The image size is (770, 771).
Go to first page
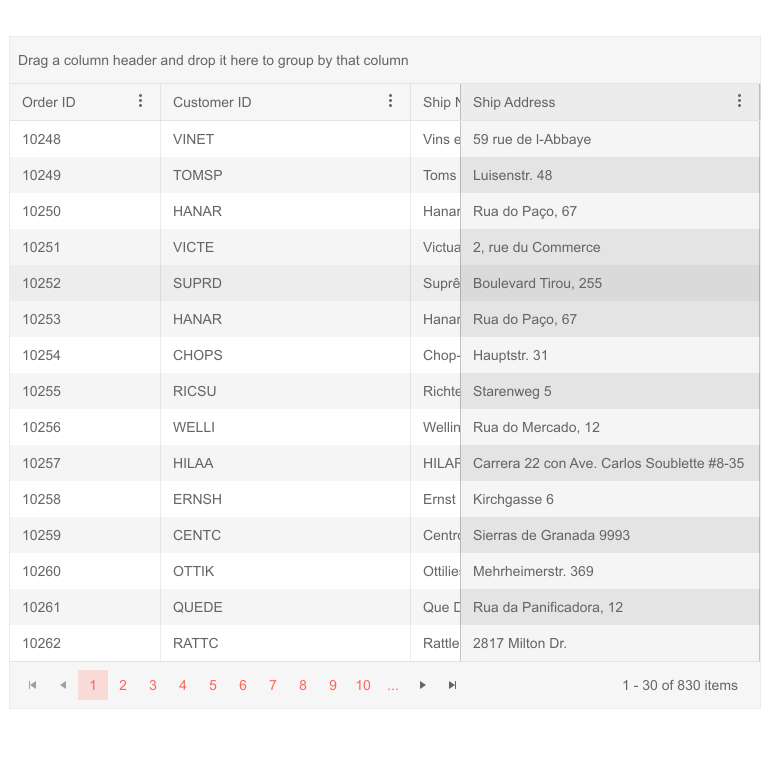[33, 685]
